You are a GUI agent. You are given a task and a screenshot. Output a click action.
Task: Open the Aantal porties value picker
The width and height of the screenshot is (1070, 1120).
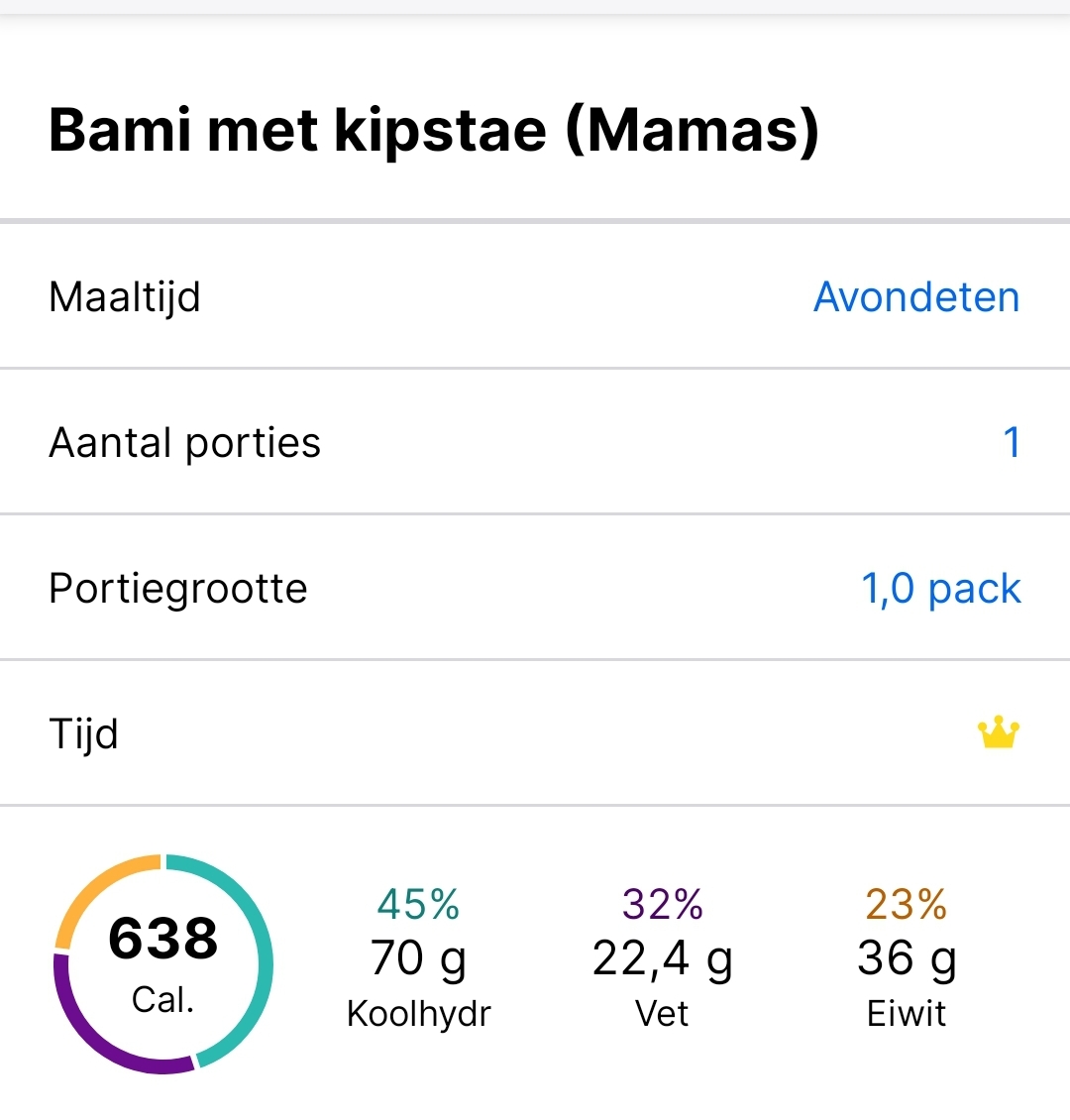click(x=1013, y=443)
